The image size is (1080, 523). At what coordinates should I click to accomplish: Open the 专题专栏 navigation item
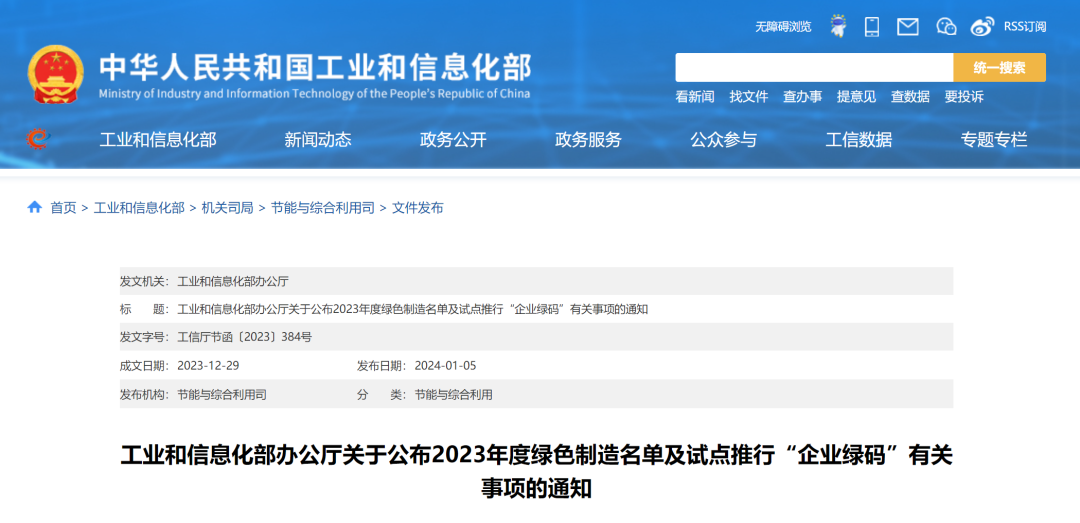click(x=994, y=140)
